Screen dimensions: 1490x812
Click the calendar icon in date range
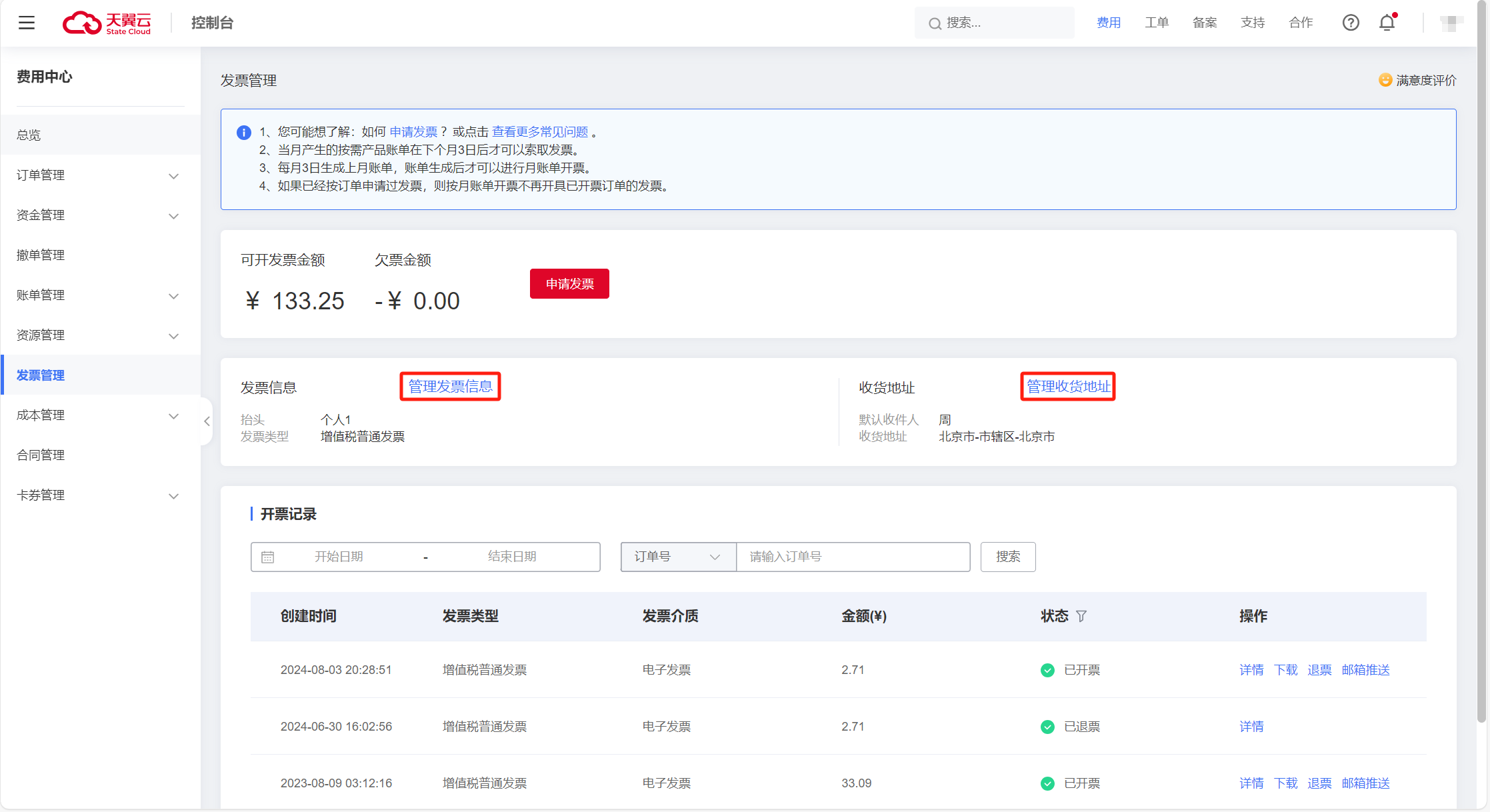tap(268, 557)
